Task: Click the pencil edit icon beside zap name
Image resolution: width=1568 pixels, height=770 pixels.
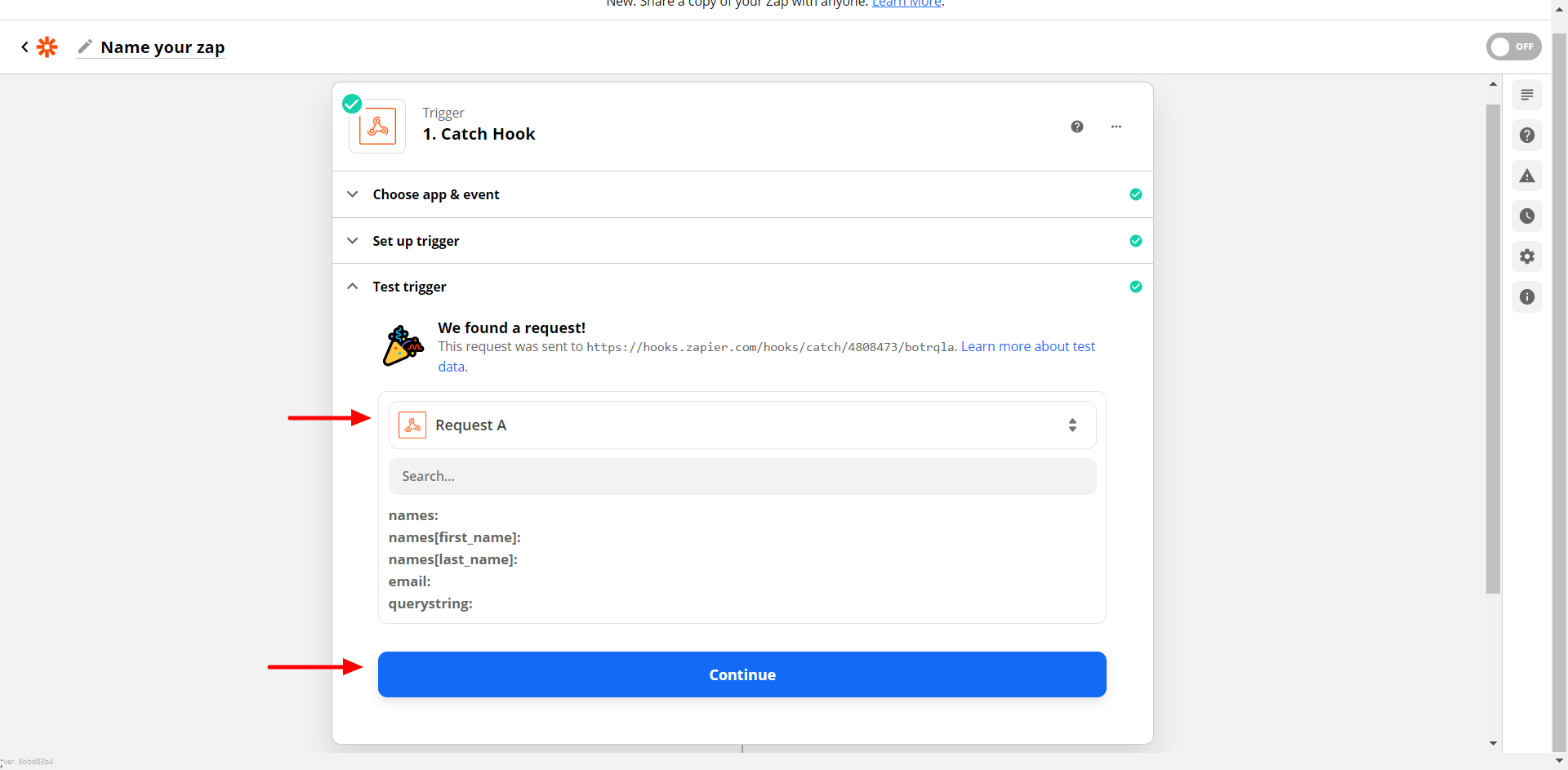Action: [85, 47]
